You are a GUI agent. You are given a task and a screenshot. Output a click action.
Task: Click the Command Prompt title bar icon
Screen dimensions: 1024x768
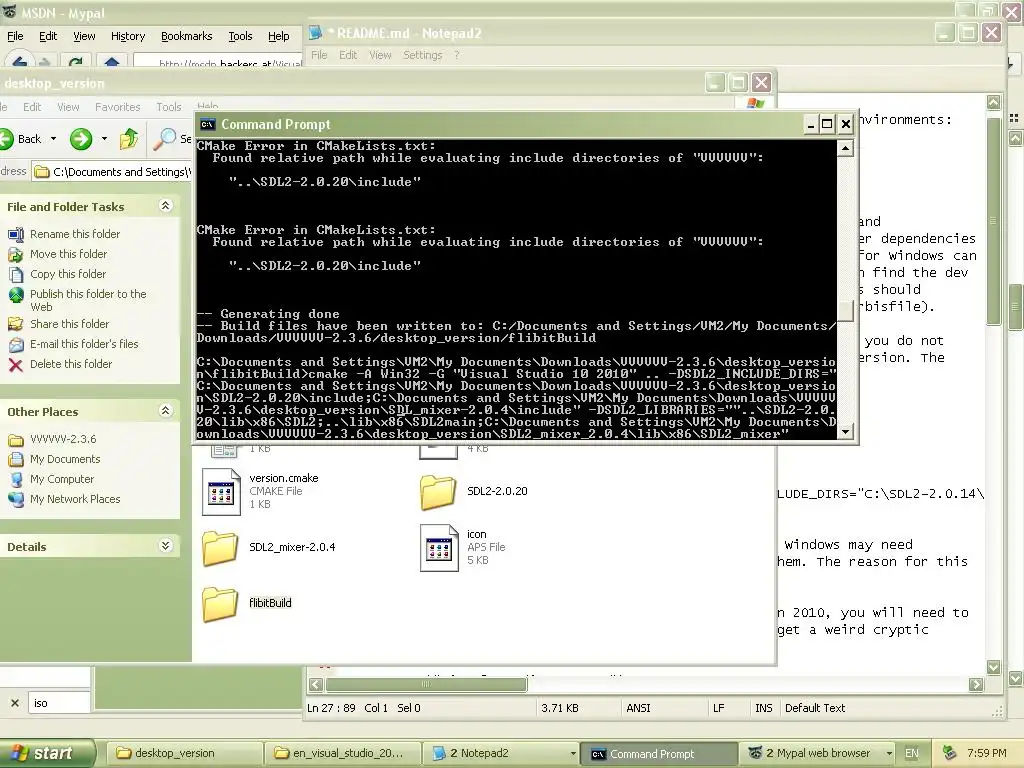(x=208, y=124)
